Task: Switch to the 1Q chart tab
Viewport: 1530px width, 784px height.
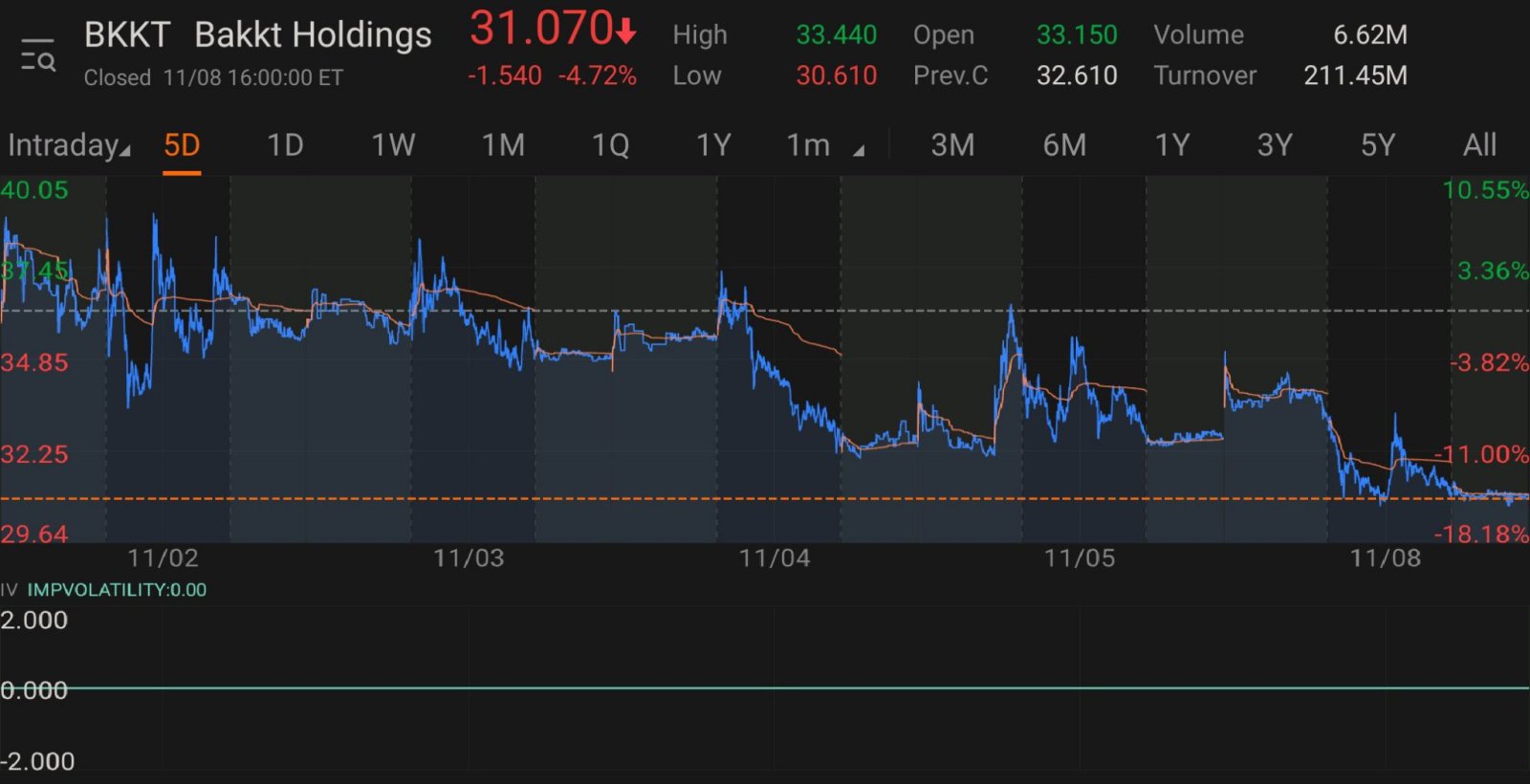Action: click(x=610, y=145)
